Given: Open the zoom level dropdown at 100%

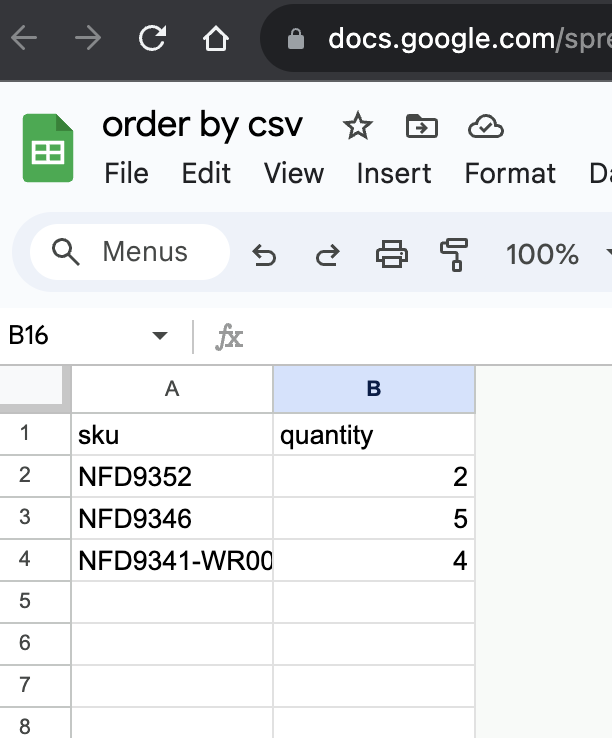Looking at the screenshot, I should pyautogui.click(x=555, y=255).
